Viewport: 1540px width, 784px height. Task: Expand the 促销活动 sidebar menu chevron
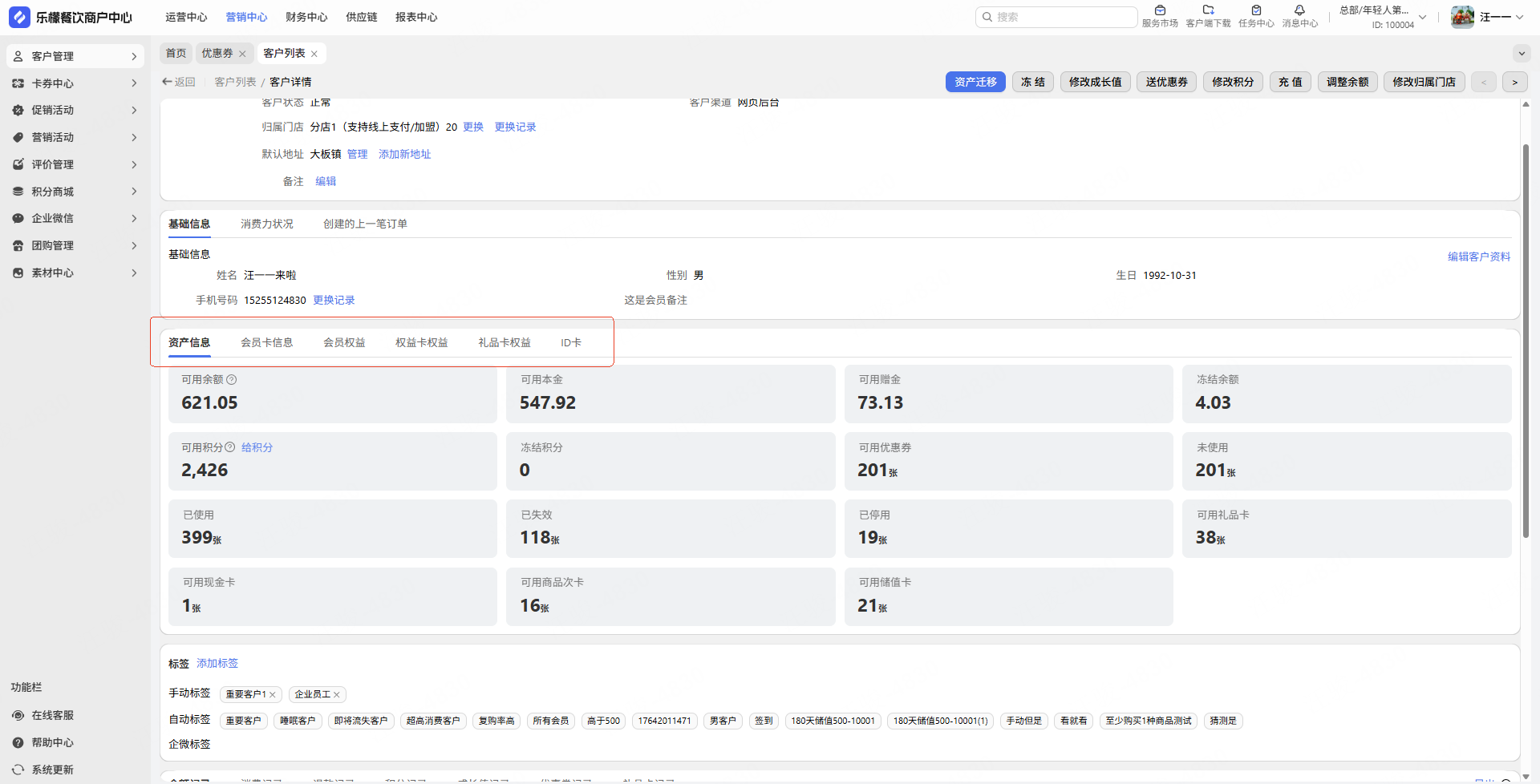134,110
